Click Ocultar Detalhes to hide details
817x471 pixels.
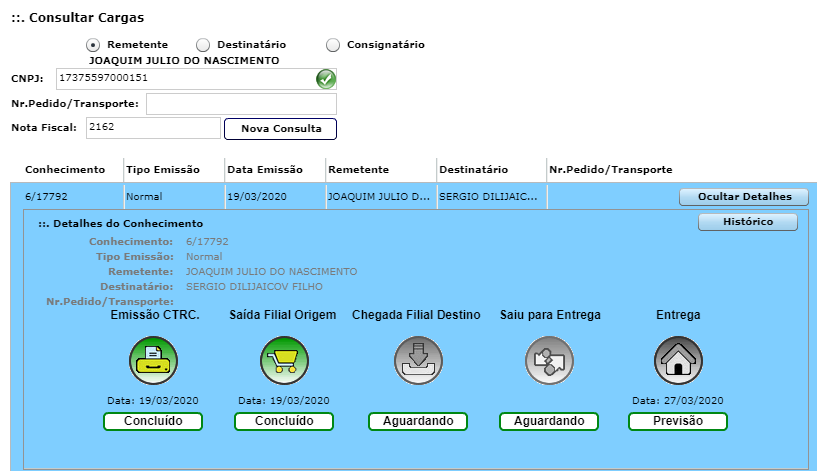pyautogui.click(x=744, y=197)
